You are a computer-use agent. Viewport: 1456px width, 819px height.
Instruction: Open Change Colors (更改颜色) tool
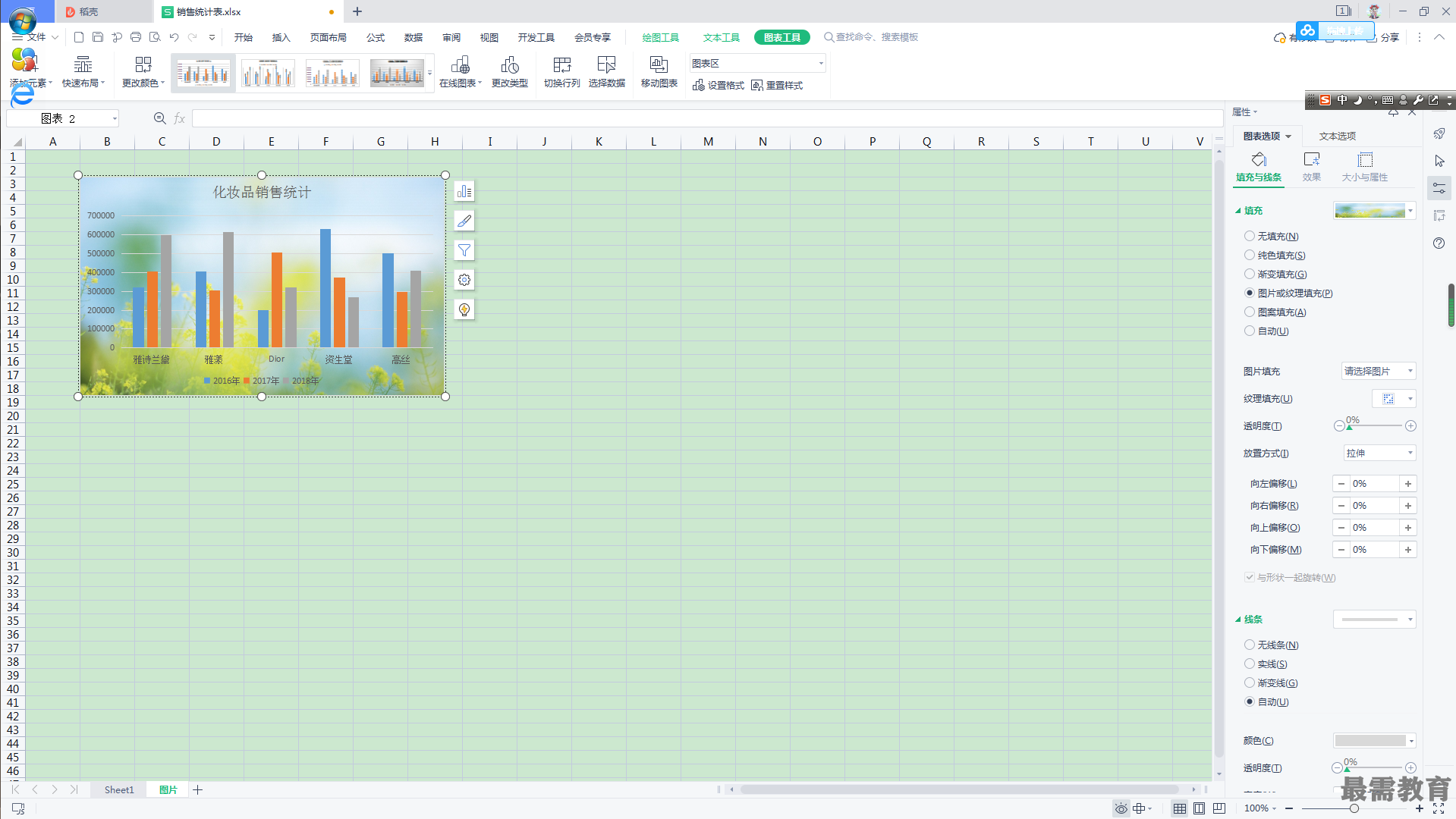(143, 72)
